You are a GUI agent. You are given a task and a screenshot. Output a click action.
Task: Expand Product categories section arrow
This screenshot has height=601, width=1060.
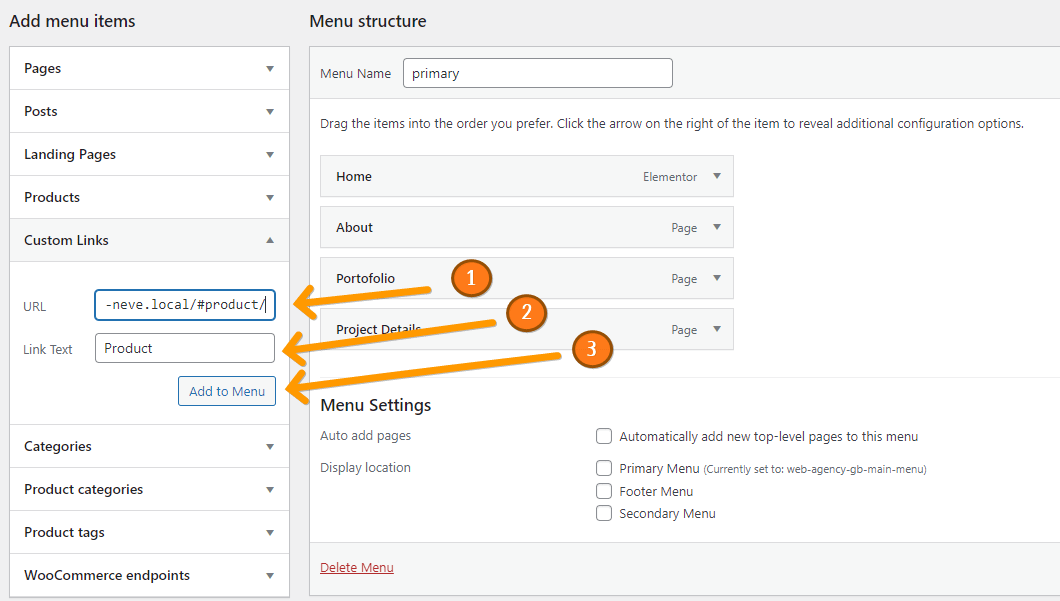pos(270,490)
